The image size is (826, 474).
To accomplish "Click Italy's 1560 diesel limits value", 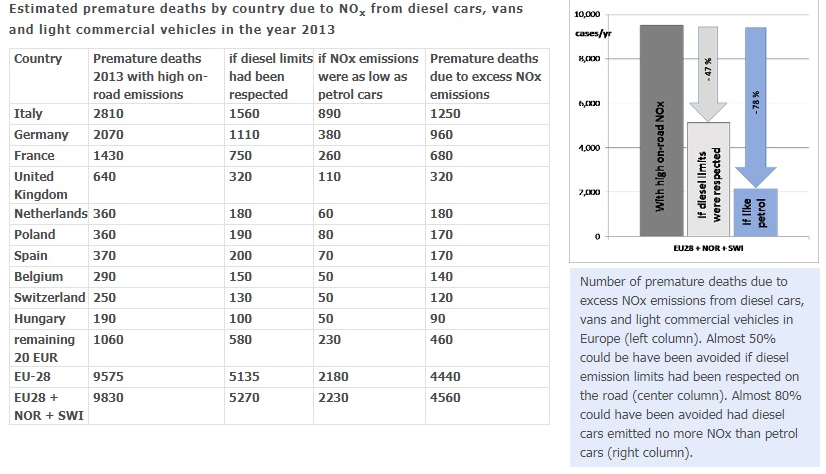I will [x=244, y=113].
